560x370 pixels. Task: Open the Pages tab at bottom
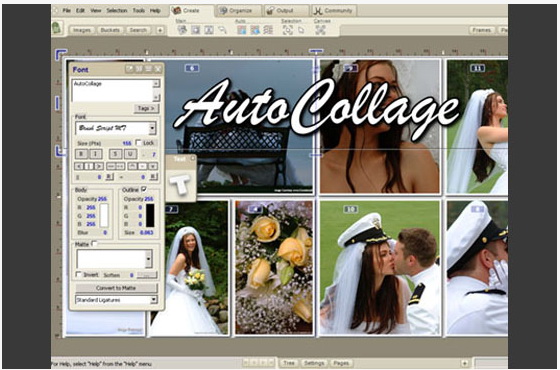tap(341, 363)
